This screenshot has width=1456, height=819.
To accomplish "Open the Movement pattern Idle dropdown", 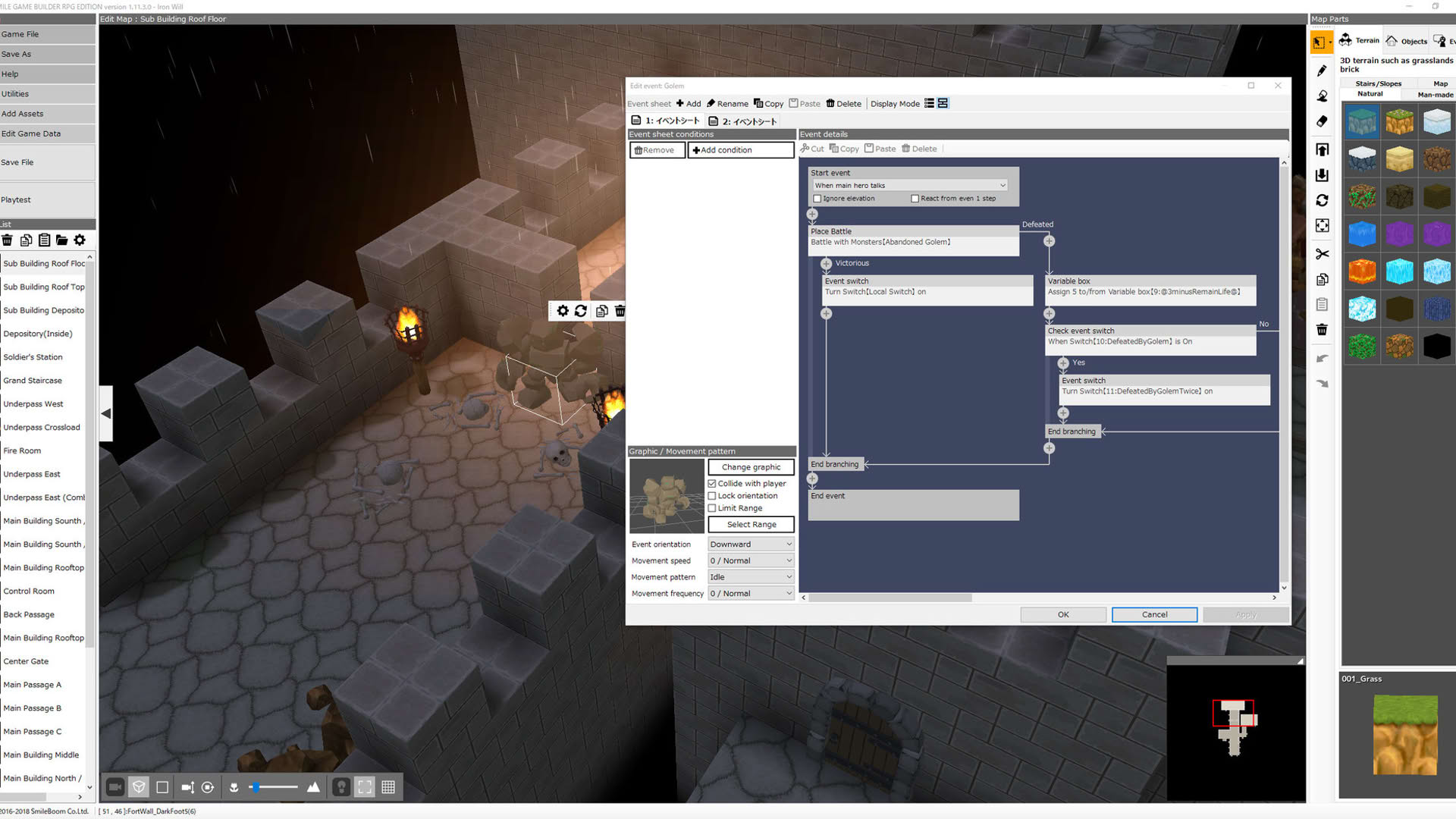I will click(751, 577).
